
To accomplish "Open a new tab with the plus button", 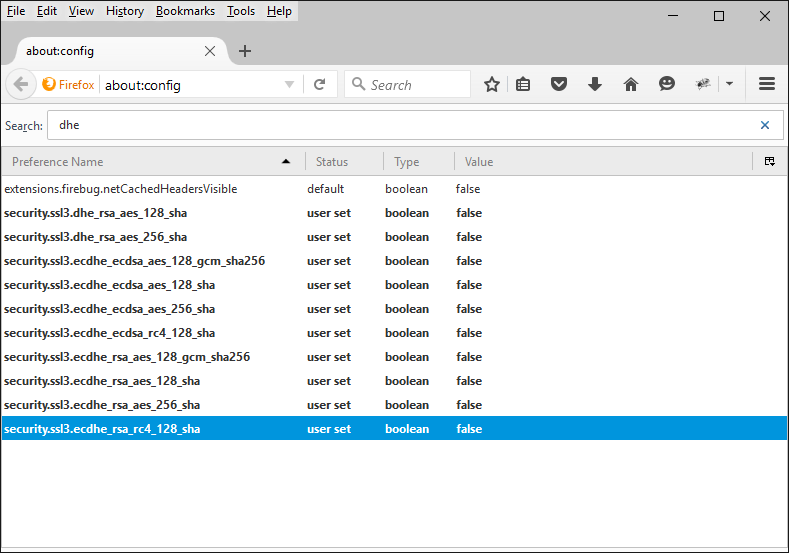I will [245, 51].
